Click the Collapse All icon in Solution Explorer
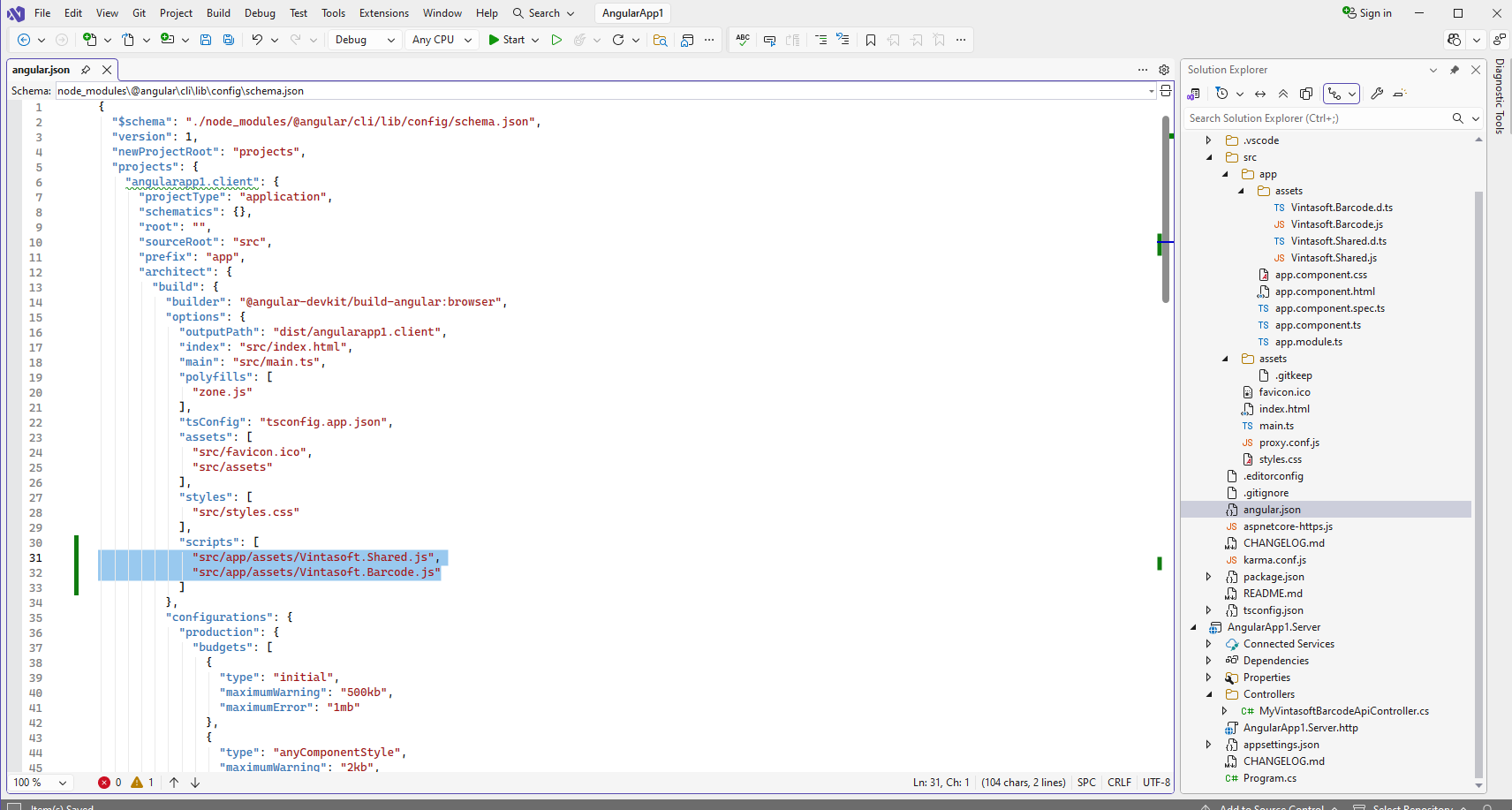 pyautogui.click(x=1283, y=94)
